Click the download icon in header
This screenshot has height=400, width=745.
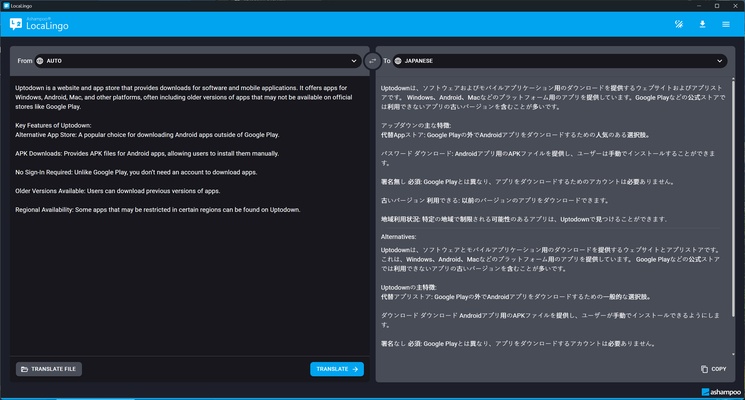click(x=702, y=24)
